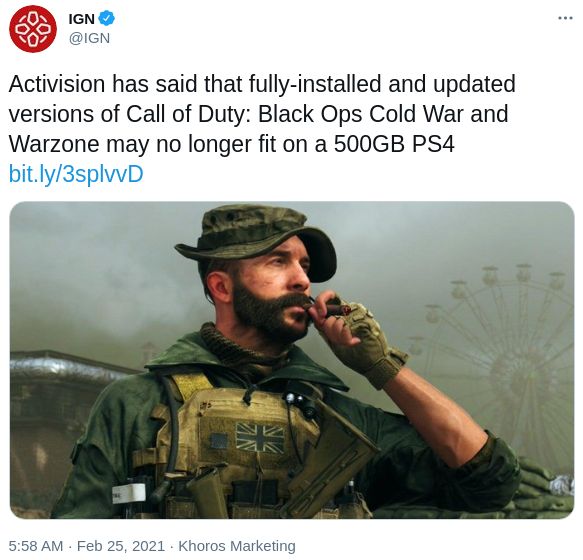Select the Feb 25, 2021 date

click(x=120, y=546)
